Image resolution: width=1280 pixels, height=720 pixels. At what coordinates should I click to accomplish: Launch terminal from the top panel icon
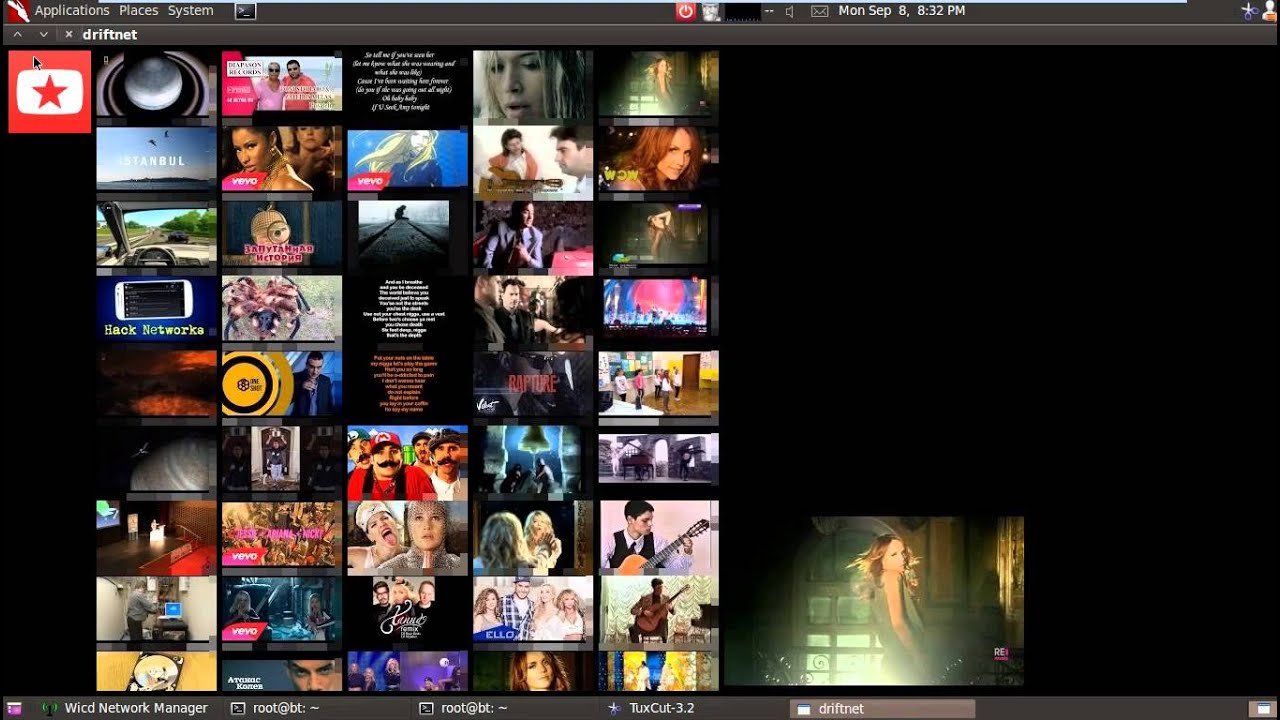pos(245,11)
